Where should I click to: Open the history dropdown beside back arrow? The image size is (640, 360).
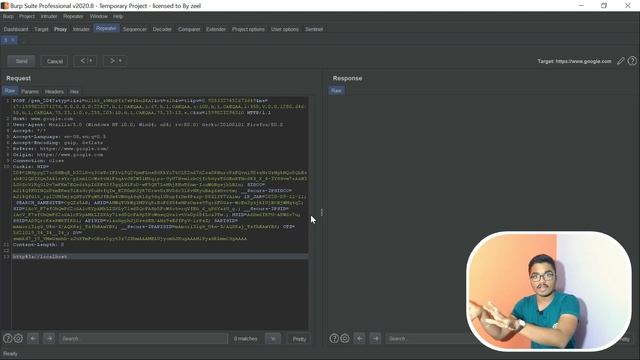tap(91, 61)
